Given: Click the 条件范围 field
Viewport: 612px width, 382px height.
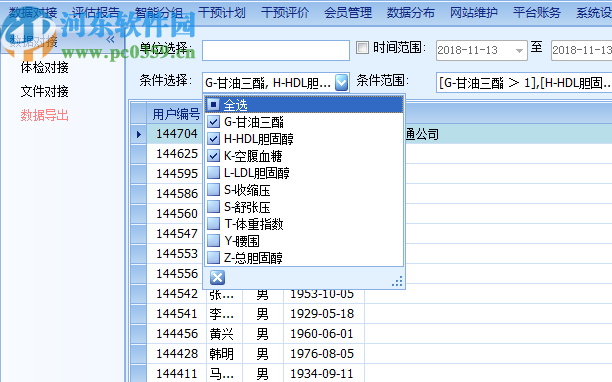Looking at the screenshot, I should click(x=524, y=82).
